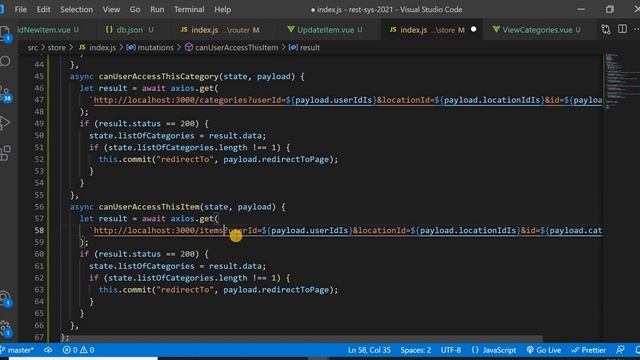The height and width of the screenshot is (360, 640).
Task: Click the master branch indicator
Action: pyautogui.click(x=17, y=350)
